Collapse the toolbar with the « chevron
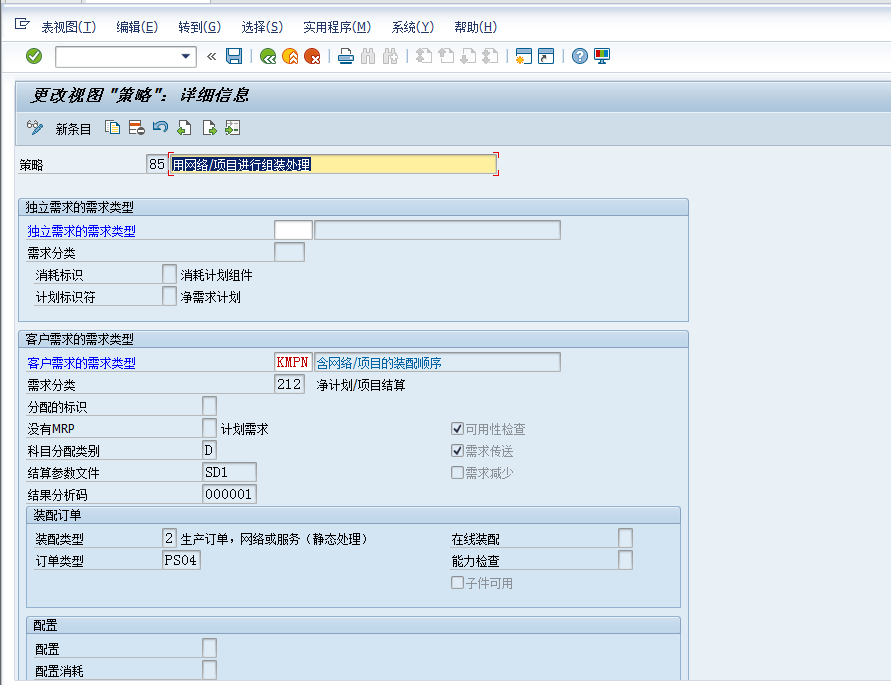Screen dimensions: 891x685 pyautogui.click(x=210, y=57)
